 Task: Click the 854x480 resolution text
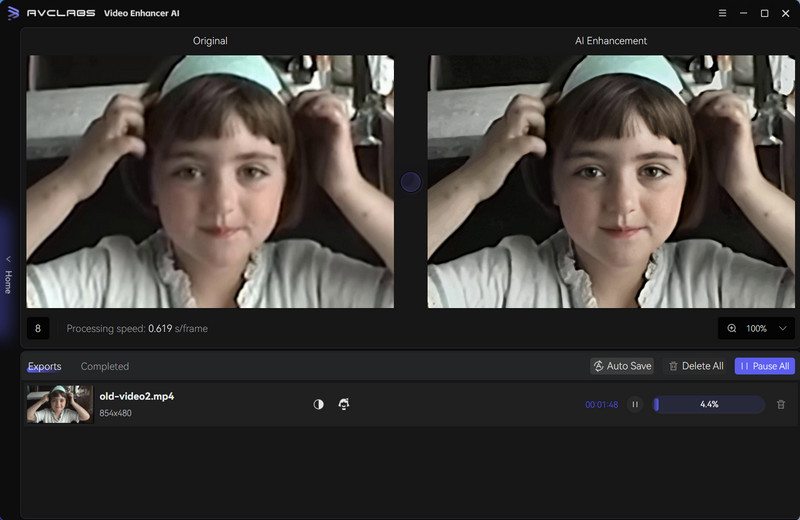[115, 413]
